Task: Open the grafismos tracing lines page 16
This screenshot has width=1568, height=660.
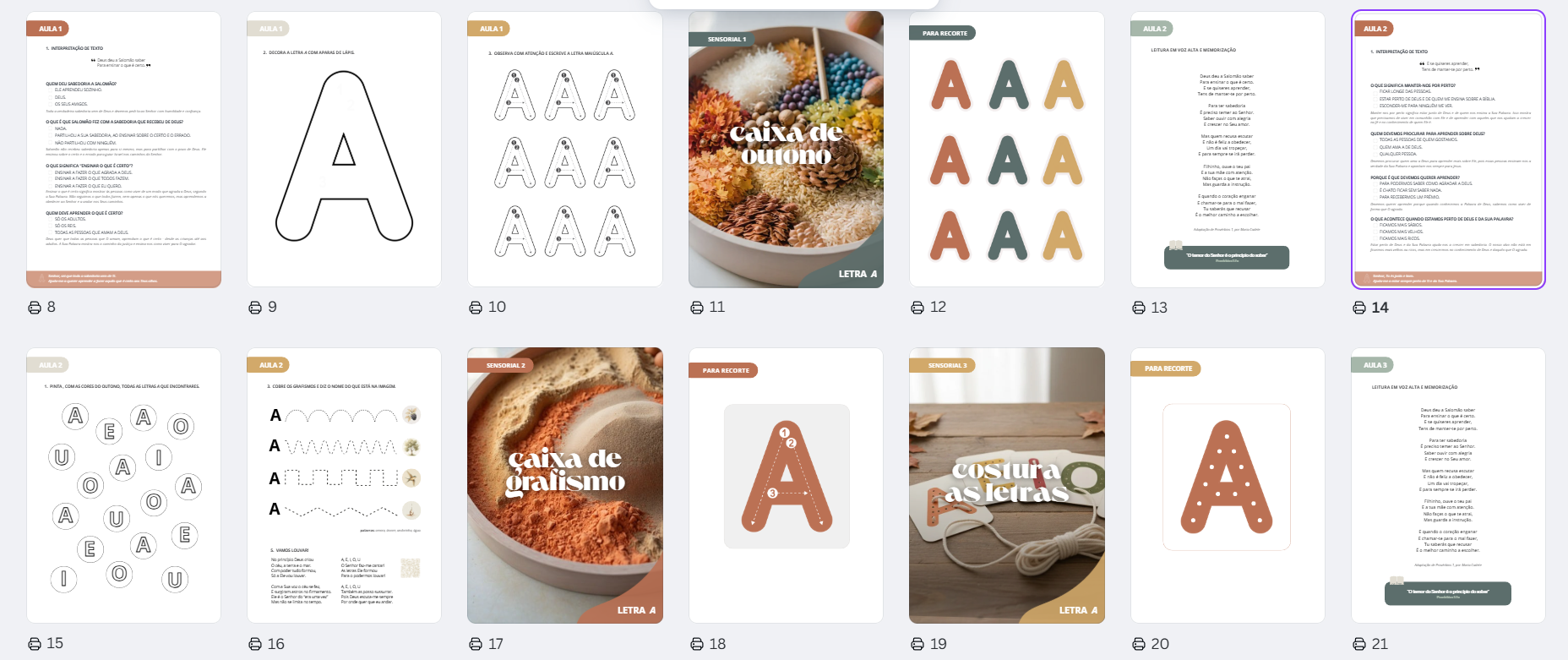Action: coord(344,486)
